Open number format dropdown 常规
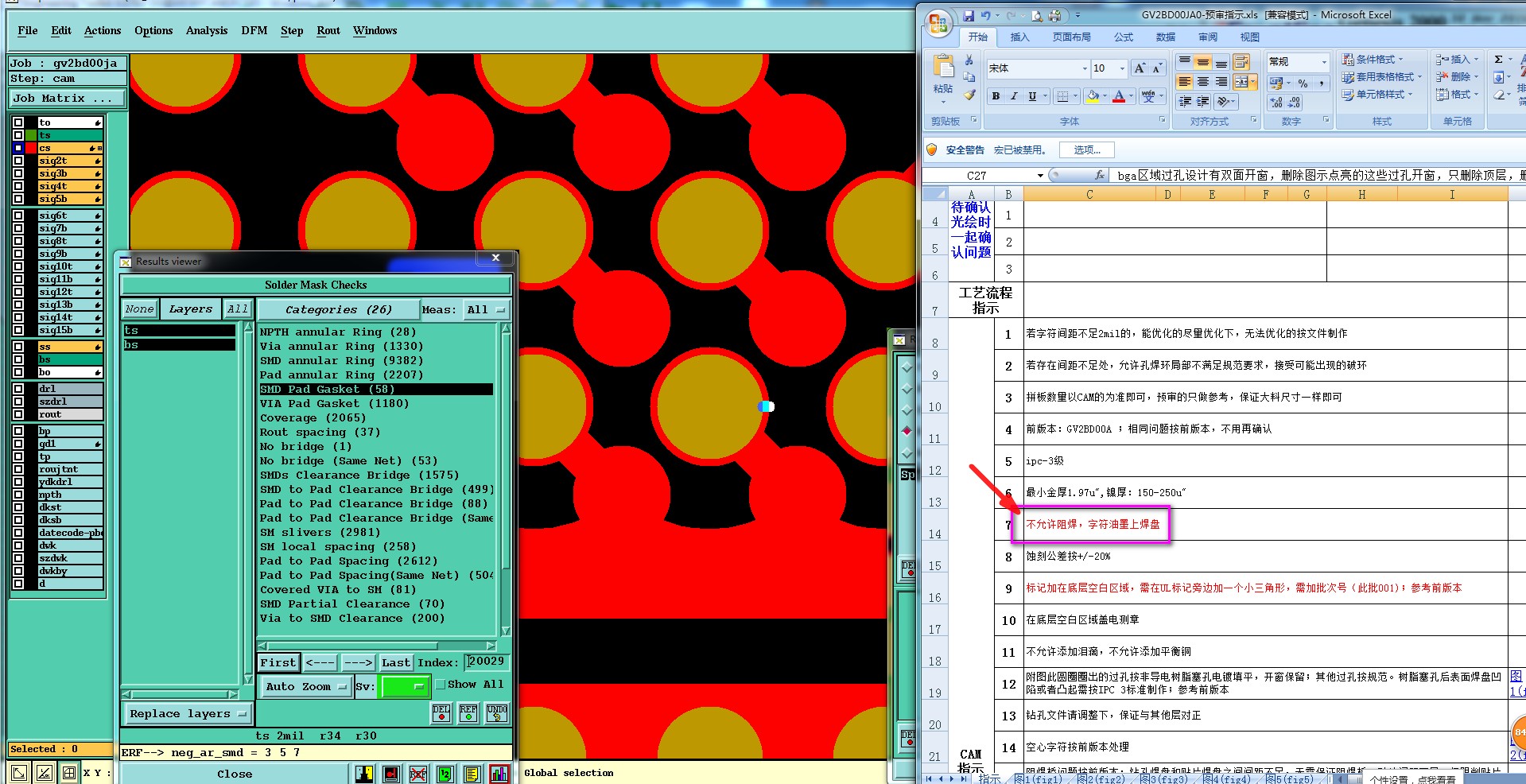 click(x=1324, y=61)
